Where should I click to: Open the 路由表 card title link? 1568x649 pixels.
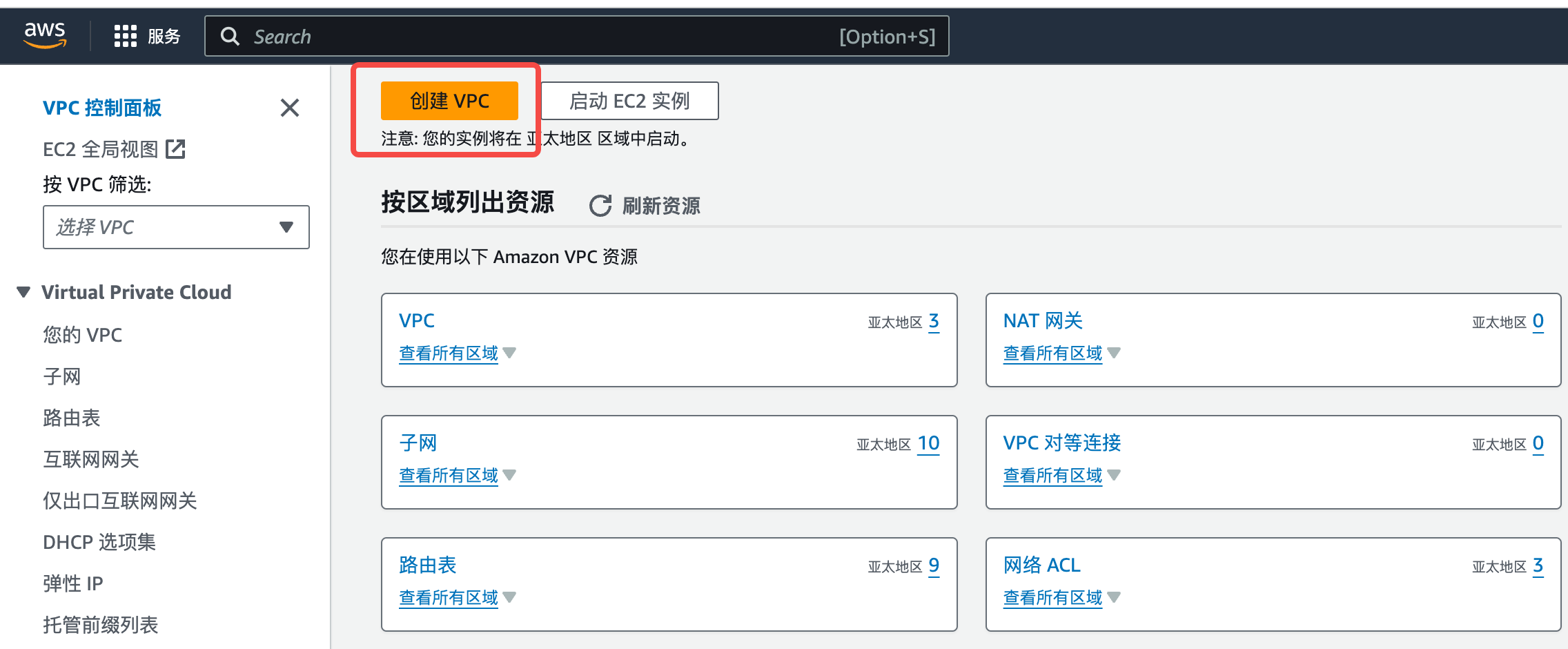click(x=428, y=565)
